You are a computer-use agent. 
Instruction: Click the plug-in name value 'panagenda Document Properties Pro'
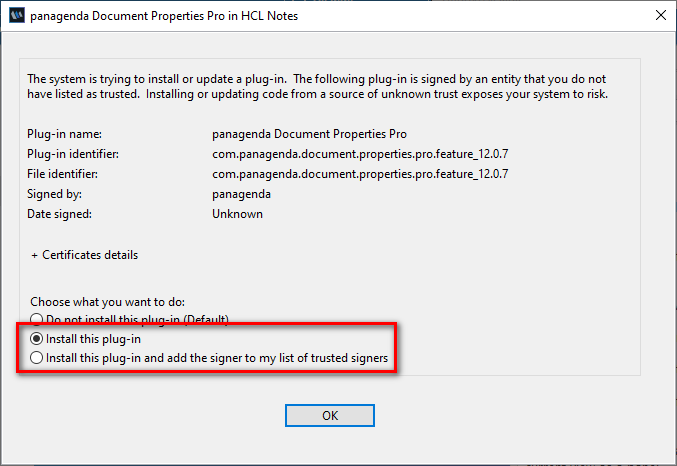(309, 134)
